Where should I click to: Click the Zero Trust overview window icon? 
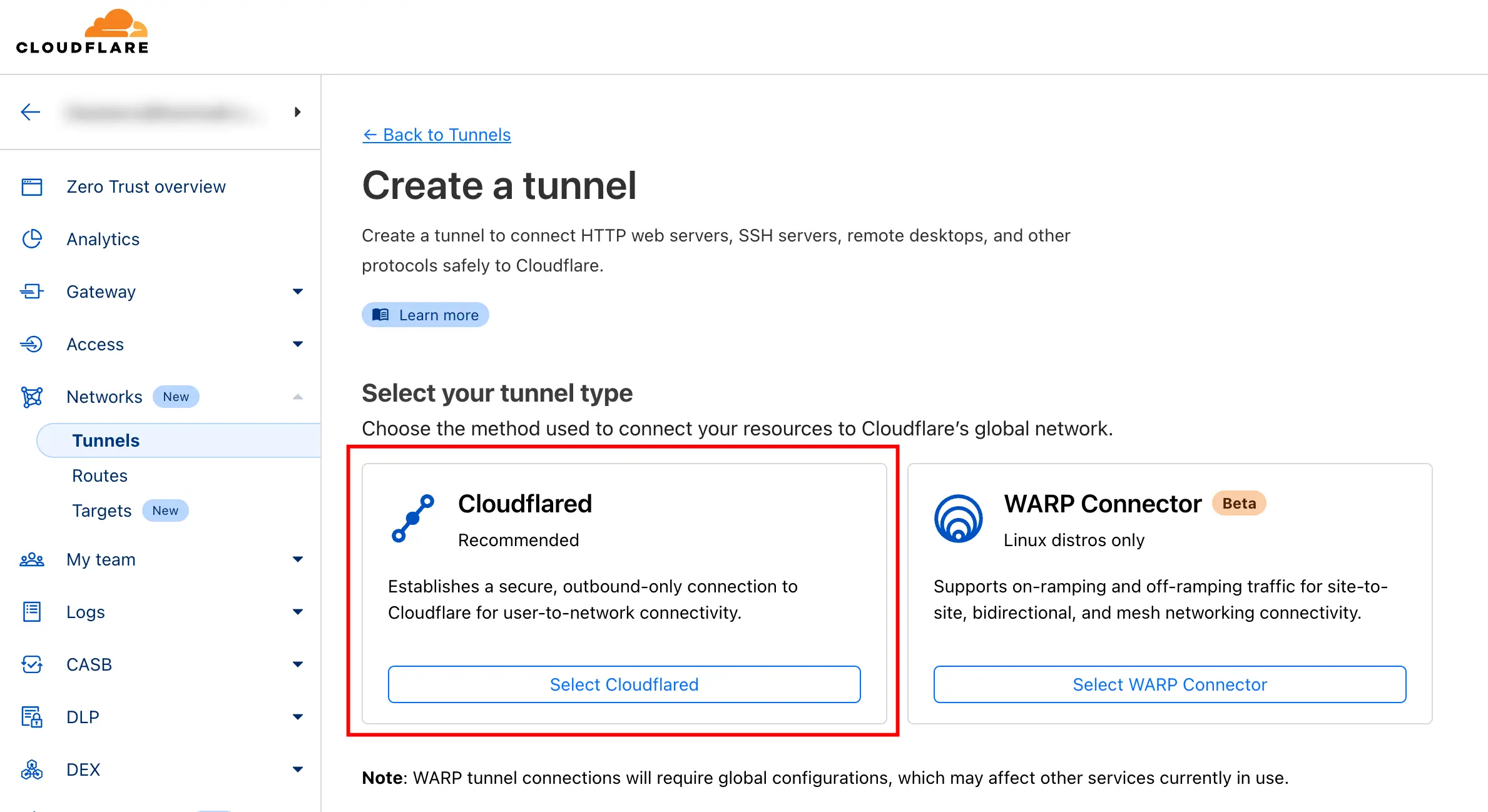pyautogui.click(x=32, y=186)
